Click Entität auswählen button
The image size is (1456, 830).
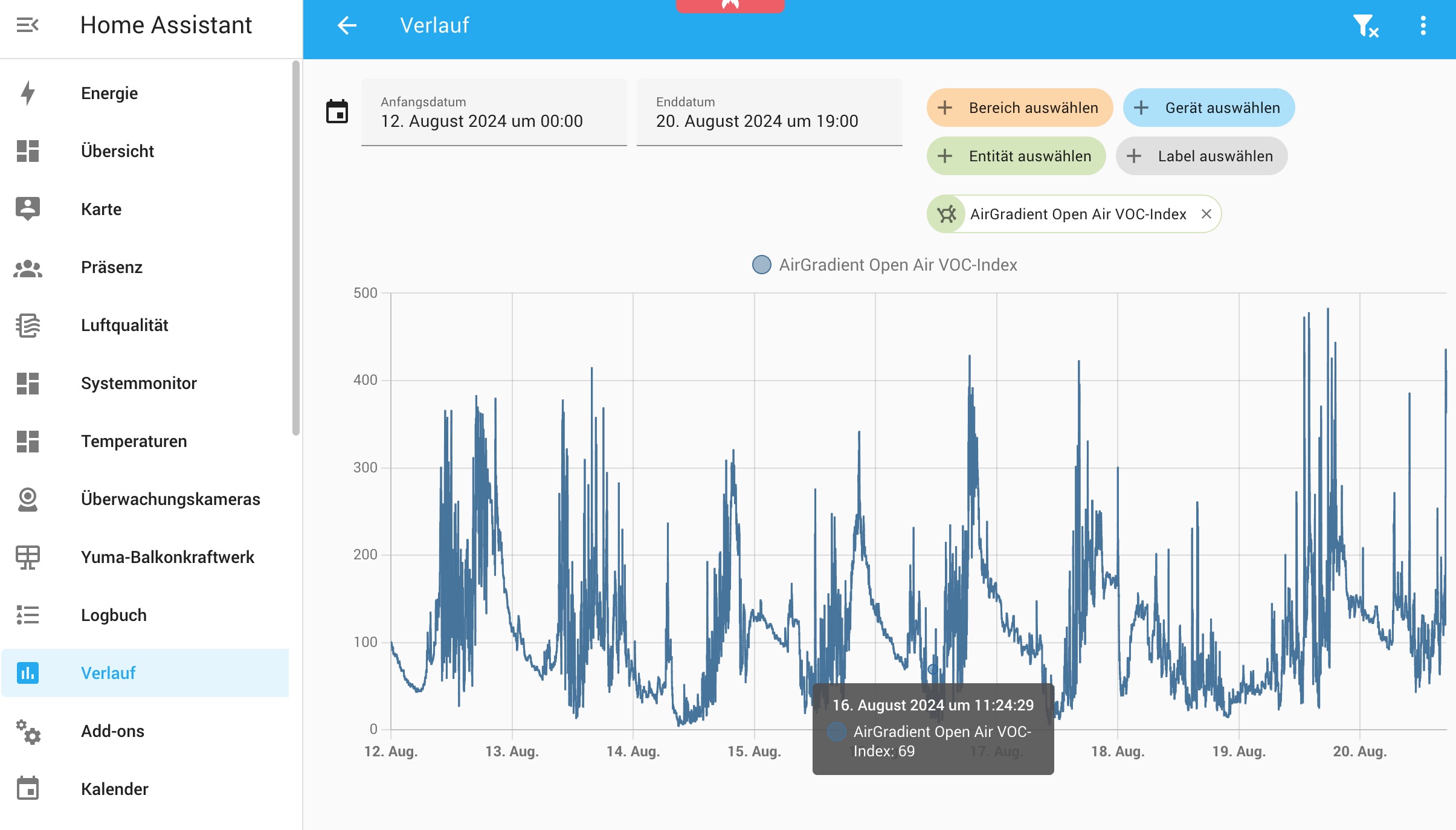tap(1016, 156)
